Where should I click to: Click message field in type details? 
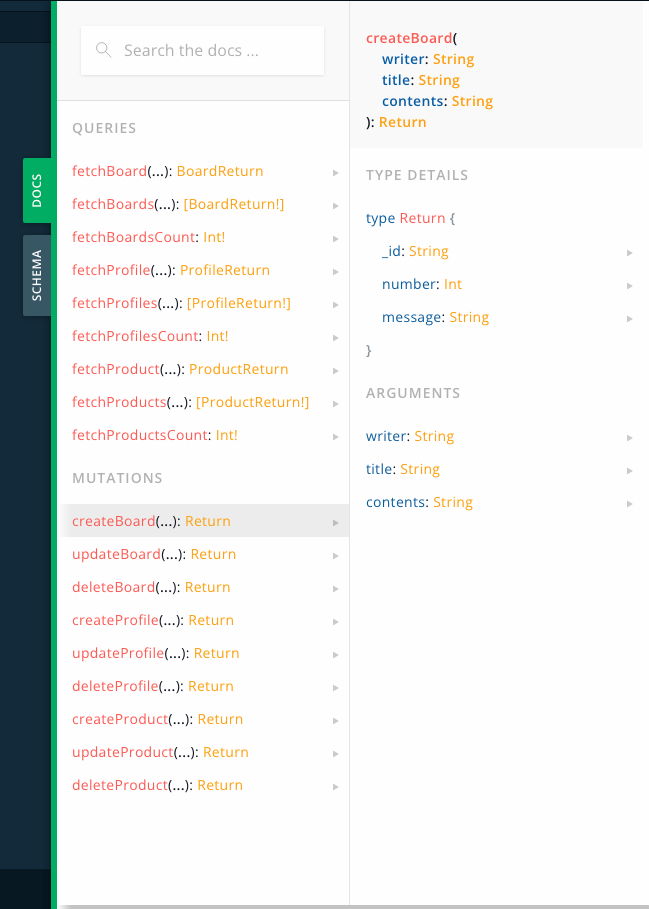[x=412, y=318]
